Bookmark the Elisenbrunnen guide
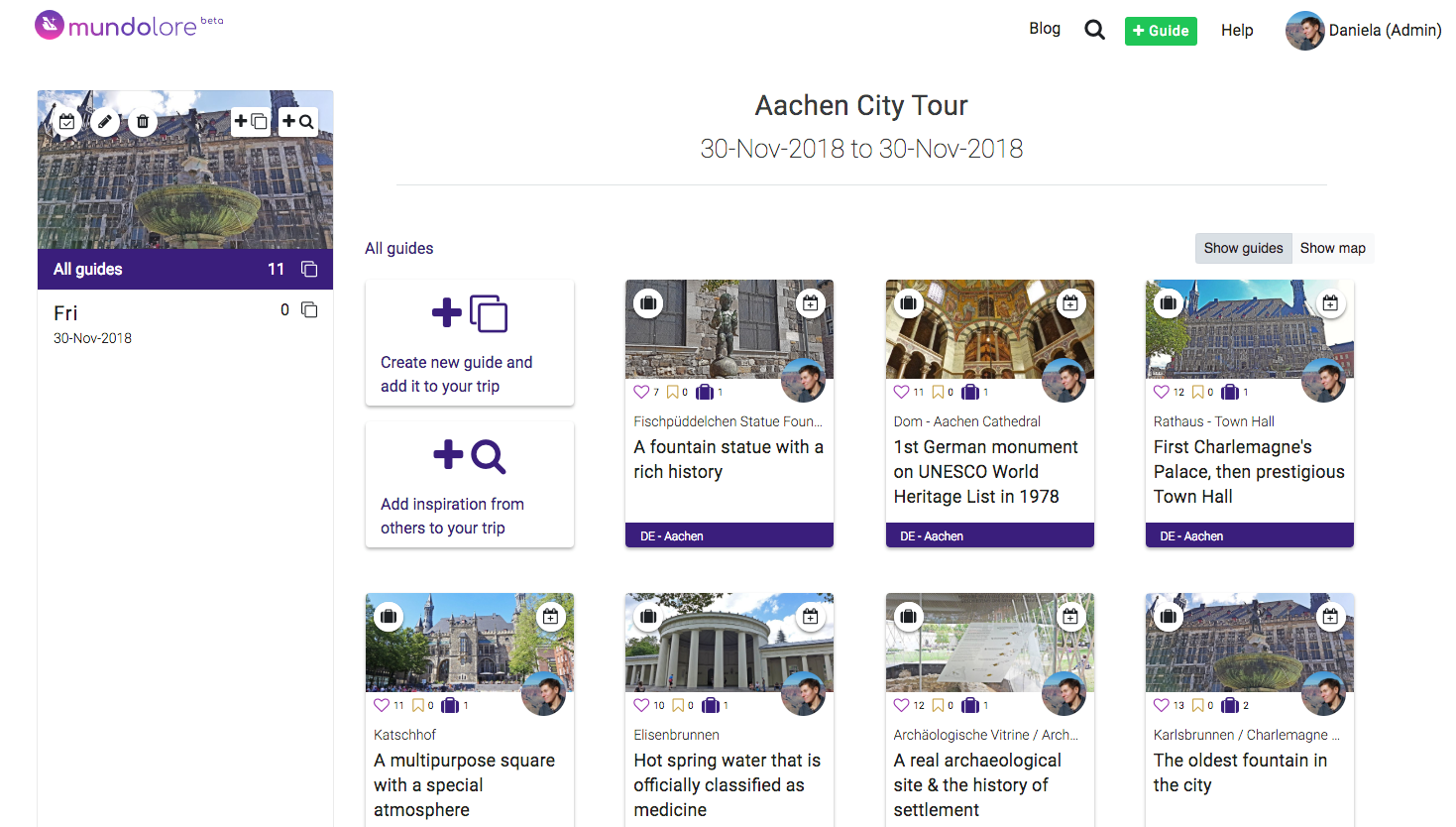 coord(678,705)
